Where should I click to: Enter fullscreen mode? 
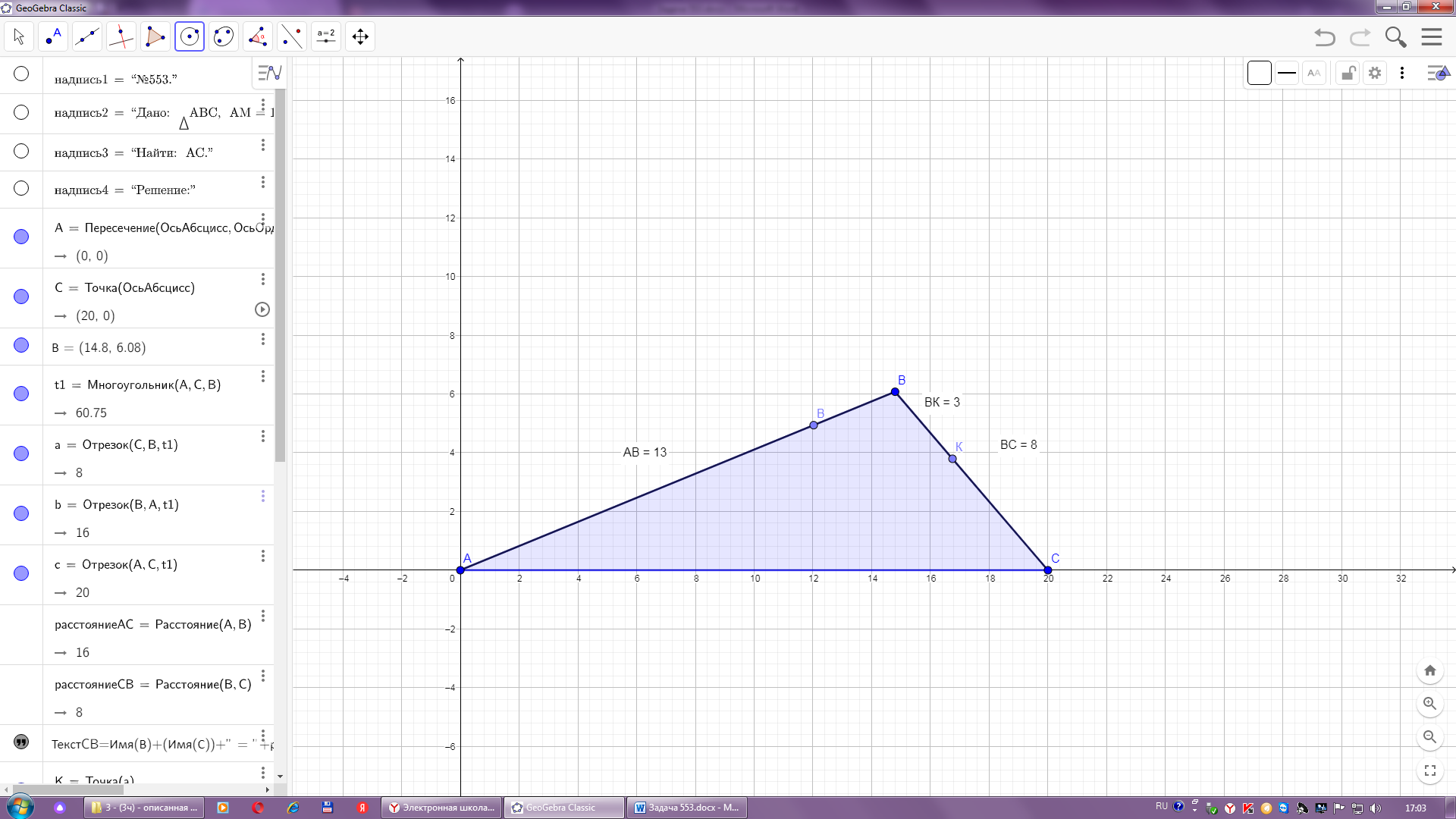(x=1430, y=770)
